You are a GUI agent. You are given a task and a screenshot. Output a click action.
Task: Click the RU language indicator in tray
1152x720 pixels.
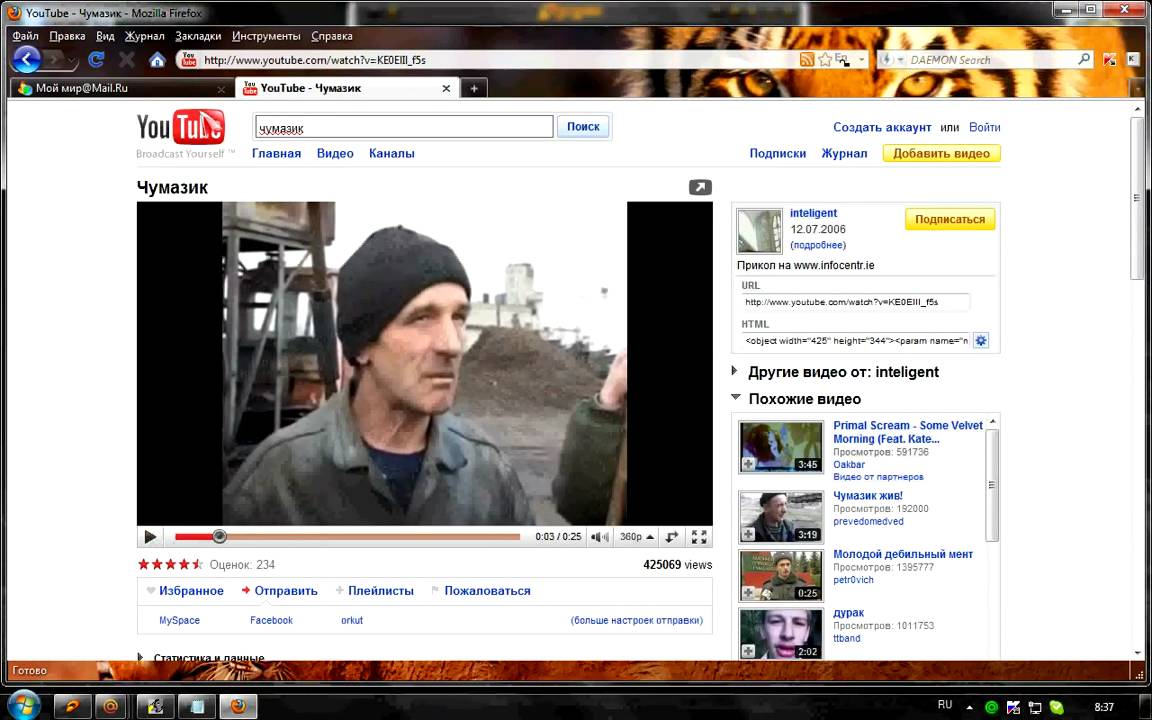coord(945,705)
